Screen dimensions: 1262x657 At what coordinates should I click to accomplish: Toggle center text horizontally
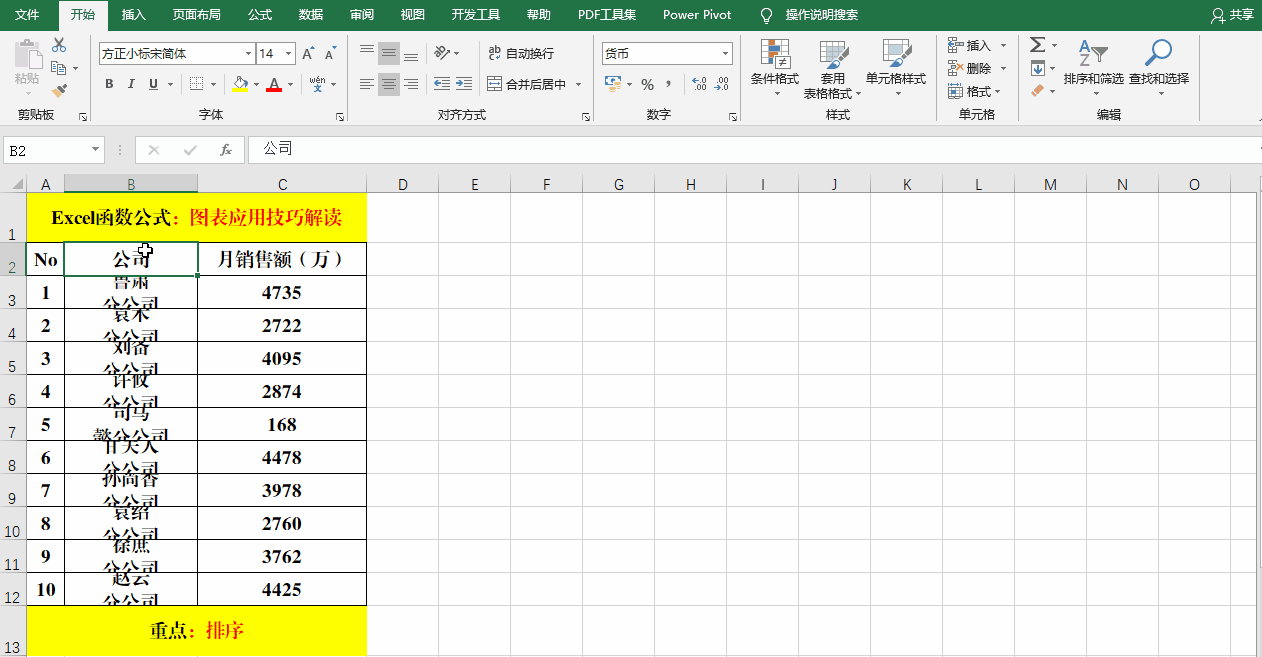pyautogui.click(x=389, y=84)
